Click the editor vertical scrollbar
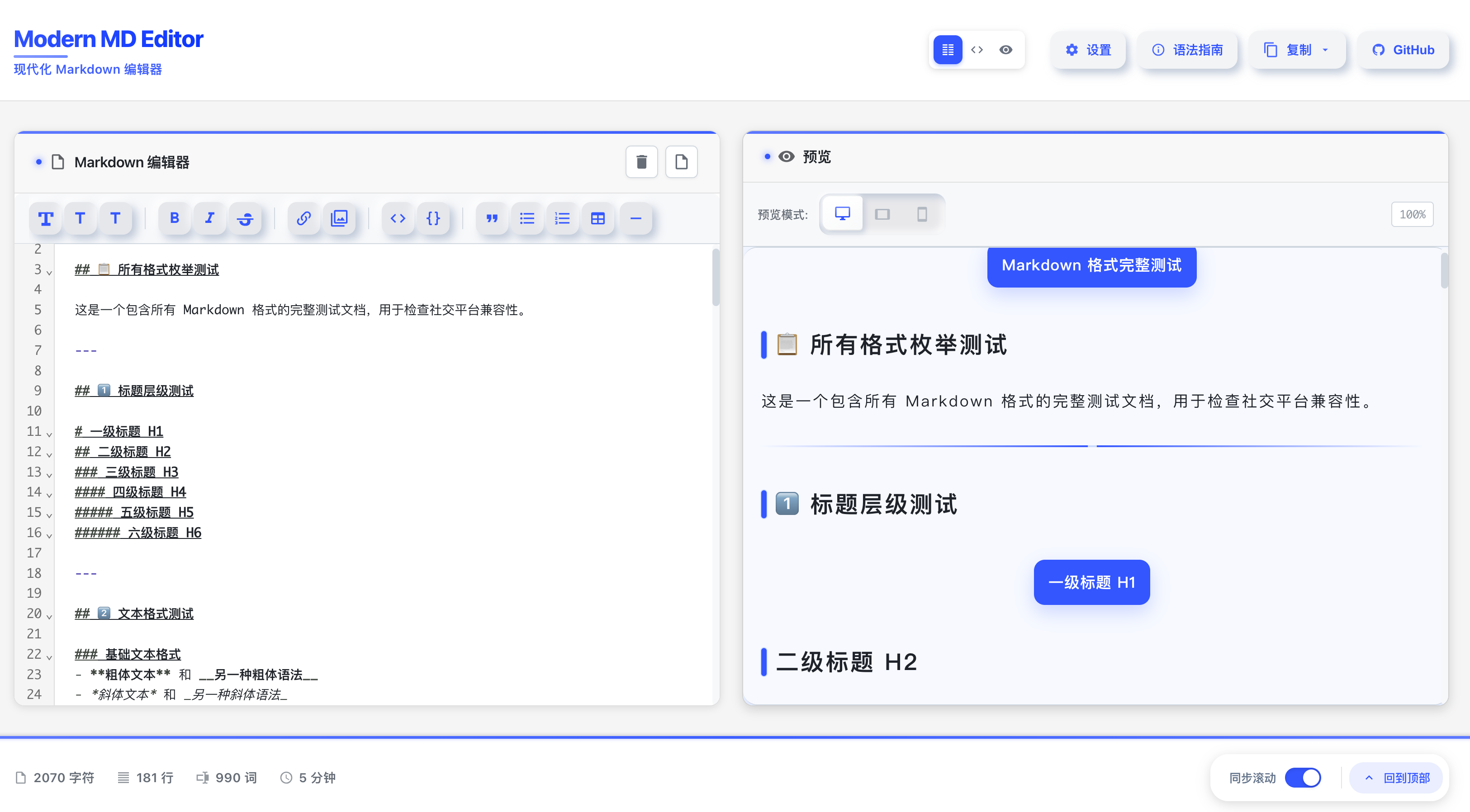This screenshot has width=1470, height=812. (x=716, y=278)
